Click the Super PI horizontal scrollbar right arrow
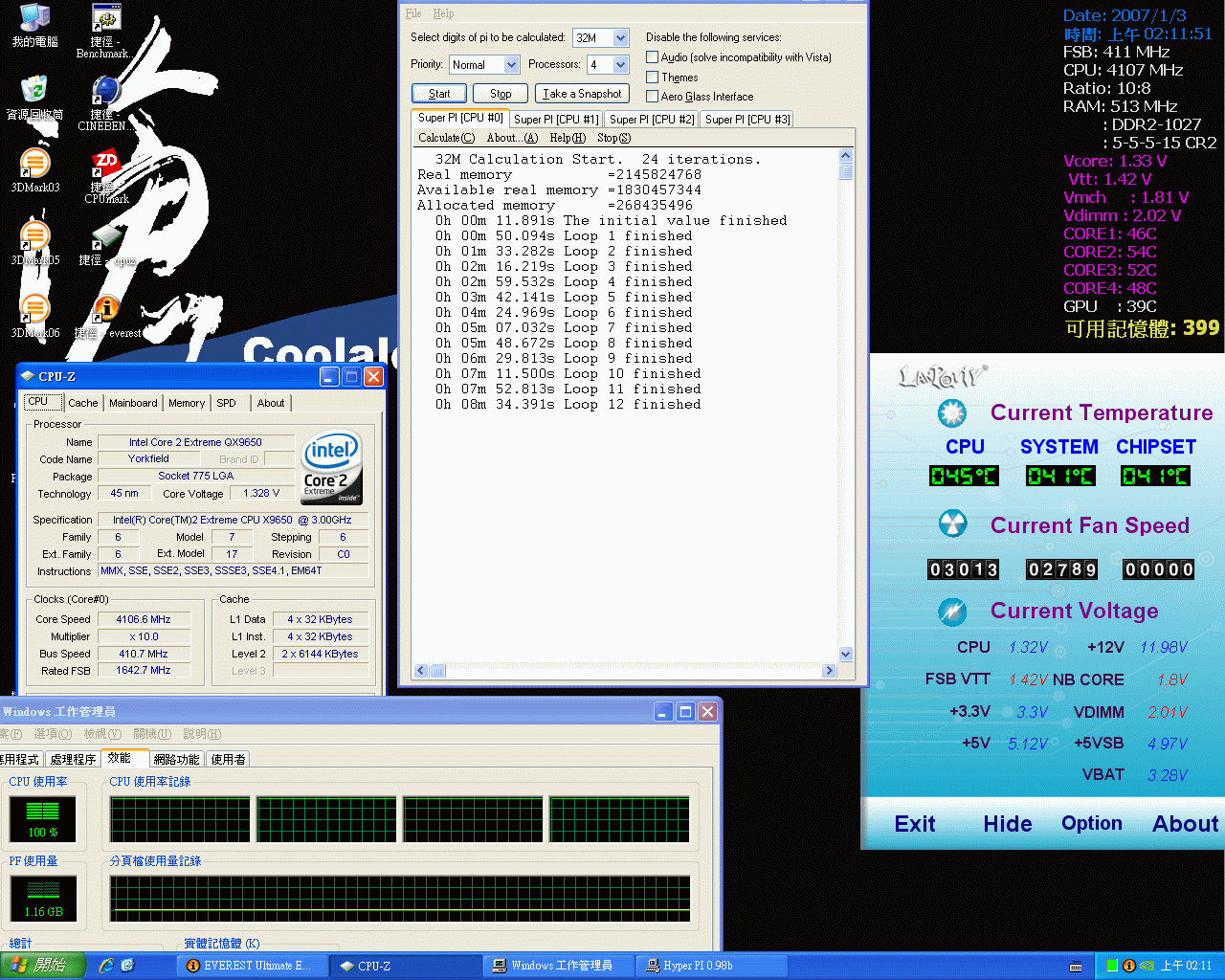 point(829,671)
